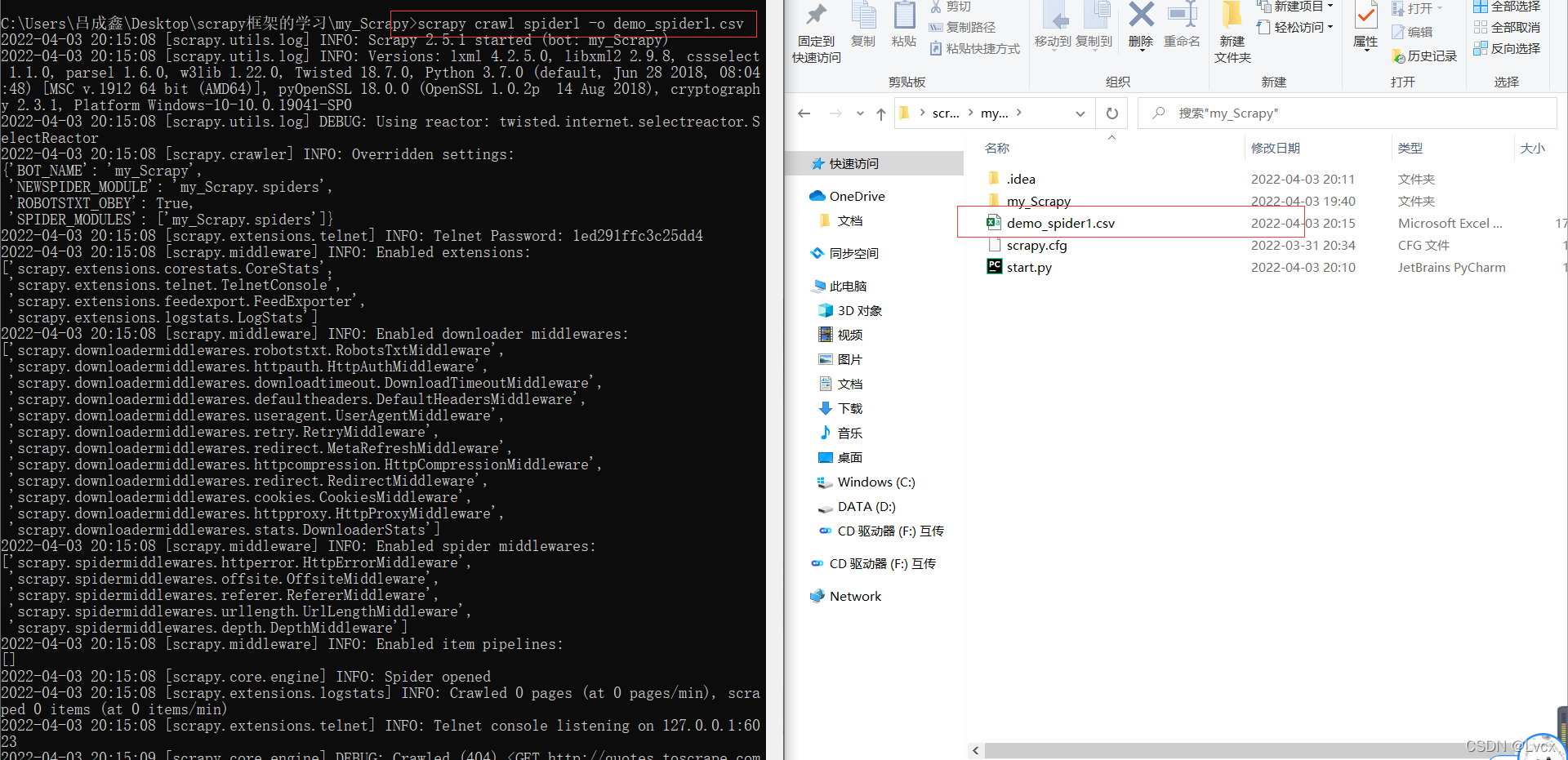Open 下载 (Downloads) in the navigation pane
This screenshot has height=760, width=1568.
click(849, 408)
